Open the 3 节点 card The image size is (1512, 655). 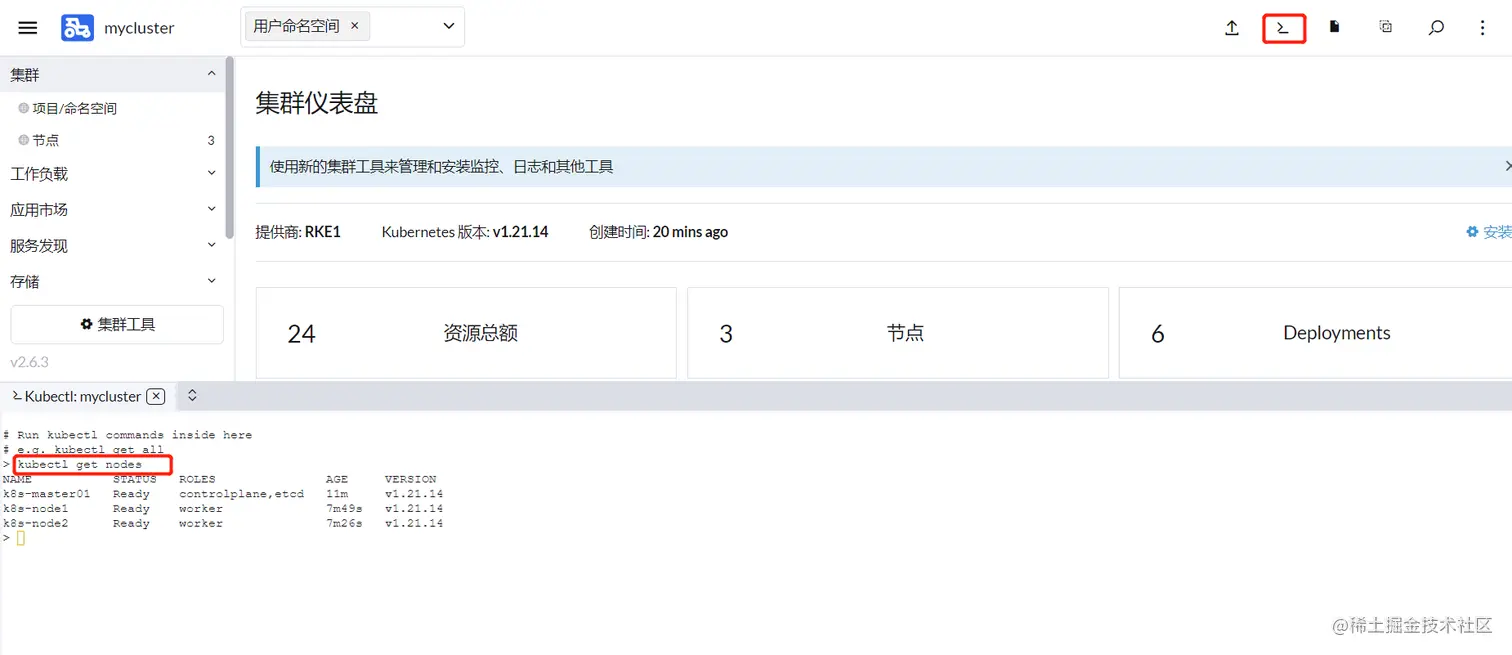pyautogui.click(x=898, y=333)
